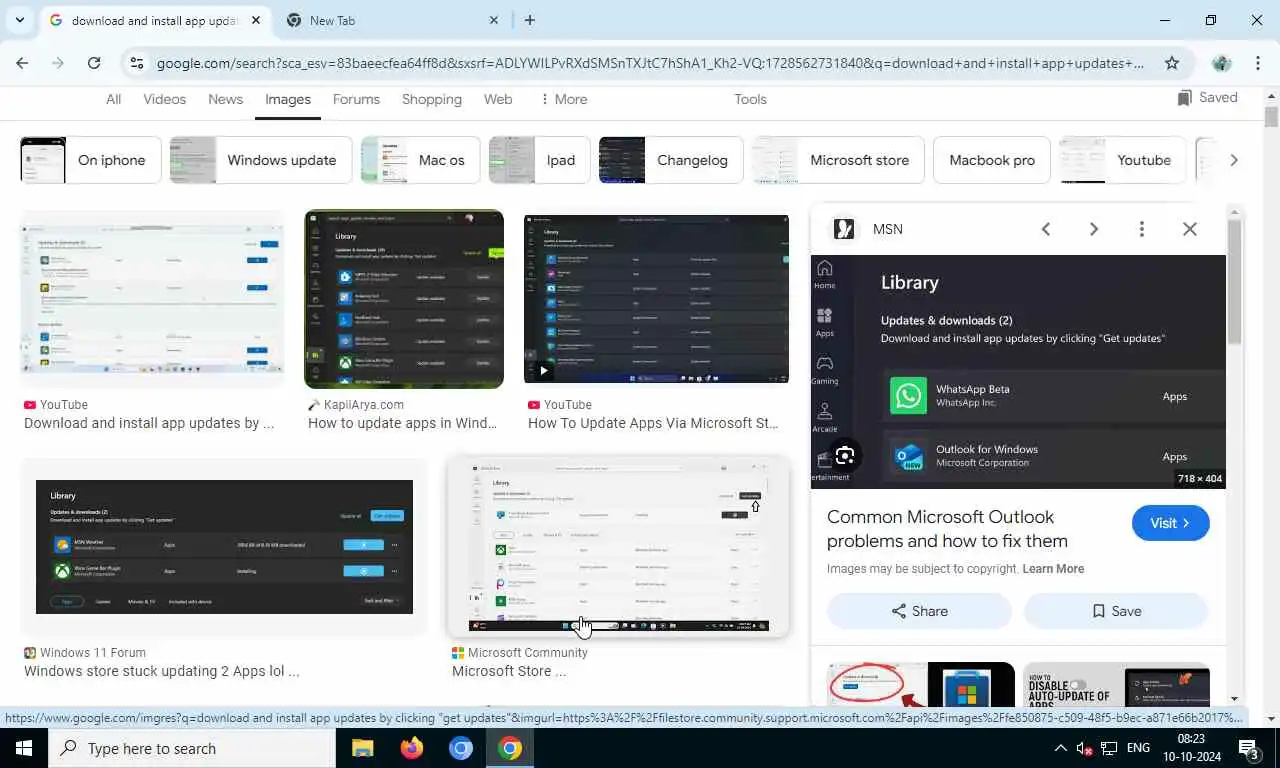The image size is (1280, 768).
Task: Click the taskbar search box
Action: click(x=192, y=748)
